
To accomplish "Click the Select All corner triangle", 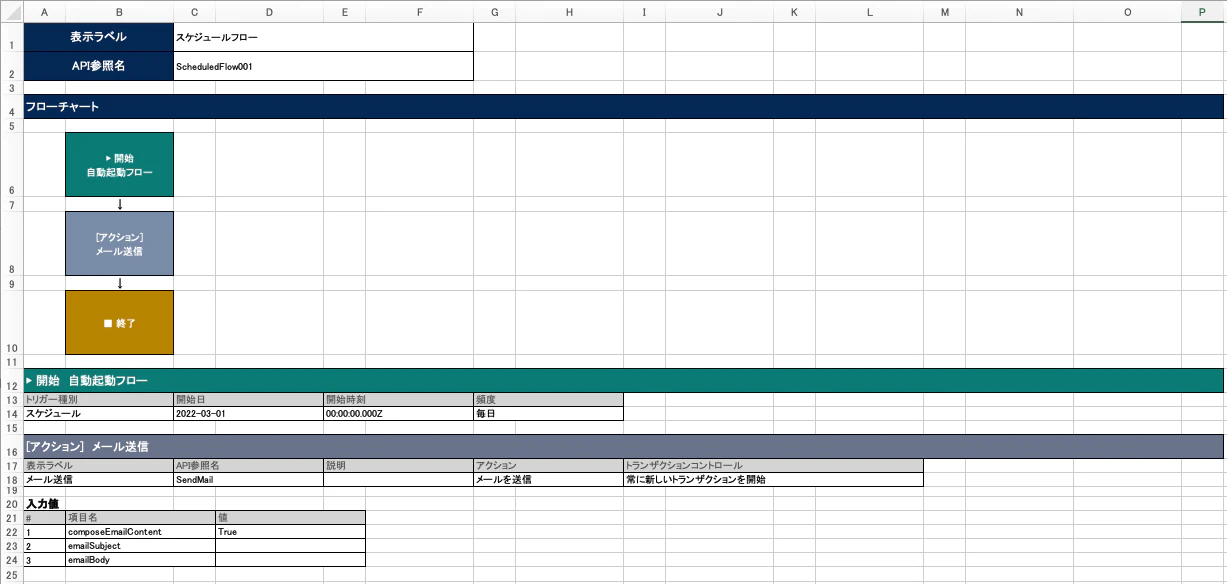I will pos(10,12).
